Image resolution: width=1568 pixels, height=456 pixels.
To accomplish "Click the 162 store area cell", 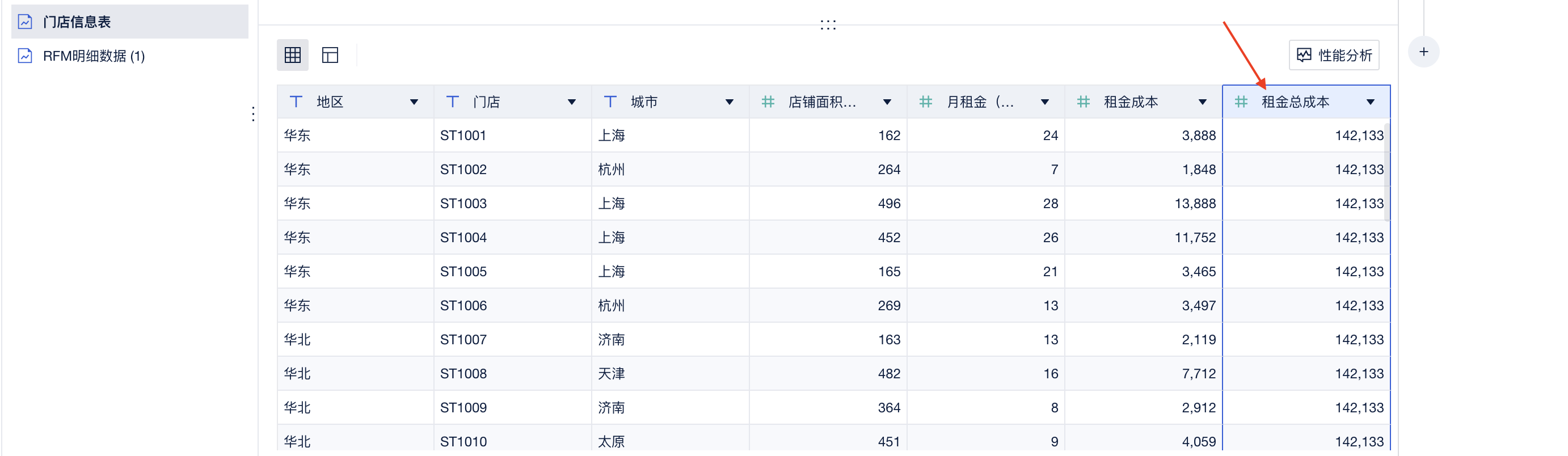I will click(x=828, y=135).
